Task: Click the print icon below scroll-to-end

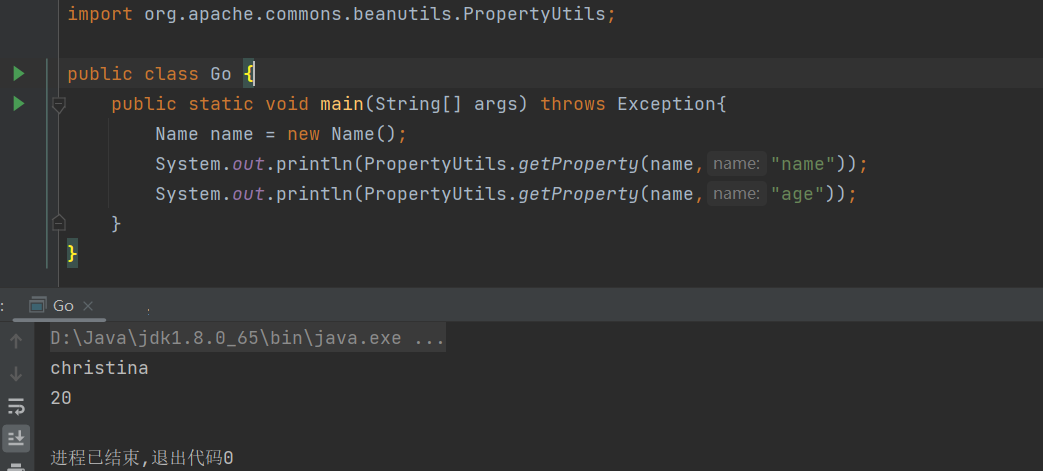Action: 16,464
